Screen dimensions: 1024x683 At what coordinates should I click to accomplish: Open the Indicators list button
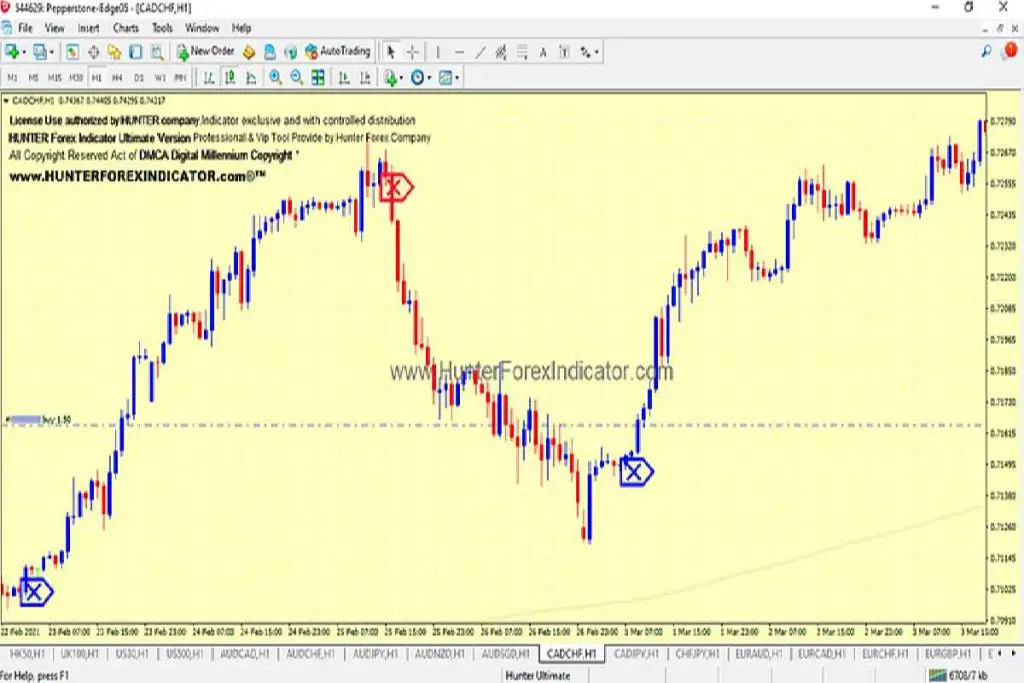(391, 78)
